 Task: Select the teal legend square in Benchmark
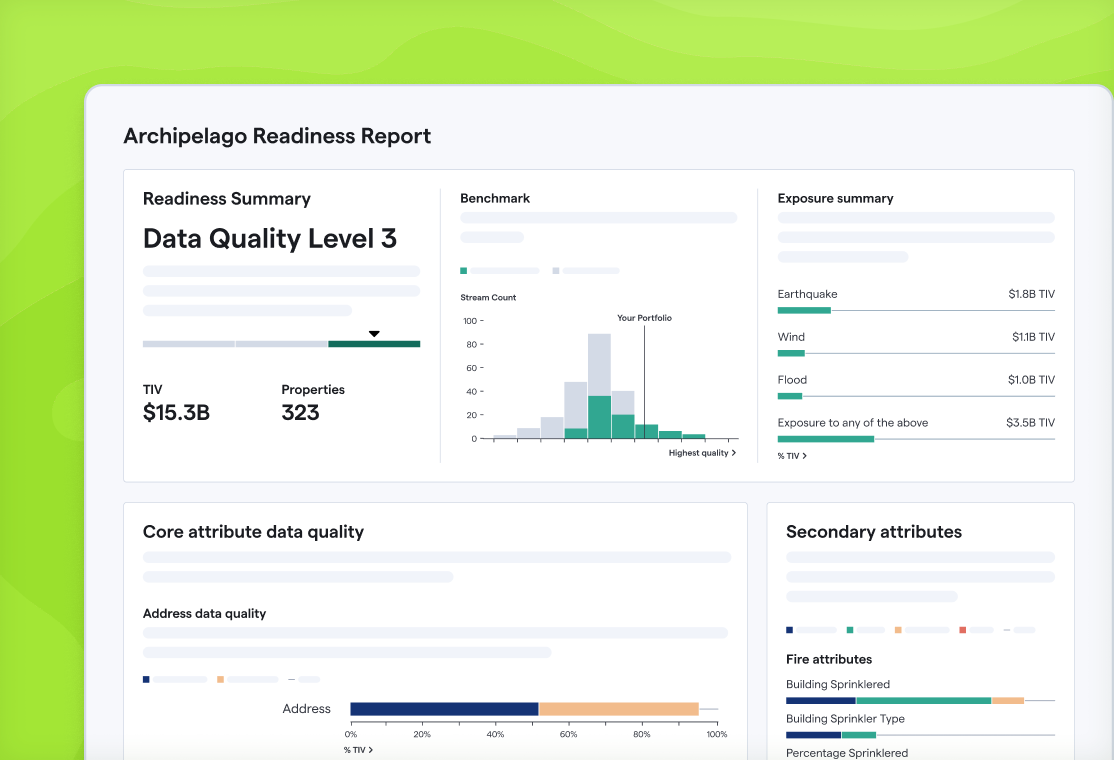click(x=464, y=271)
